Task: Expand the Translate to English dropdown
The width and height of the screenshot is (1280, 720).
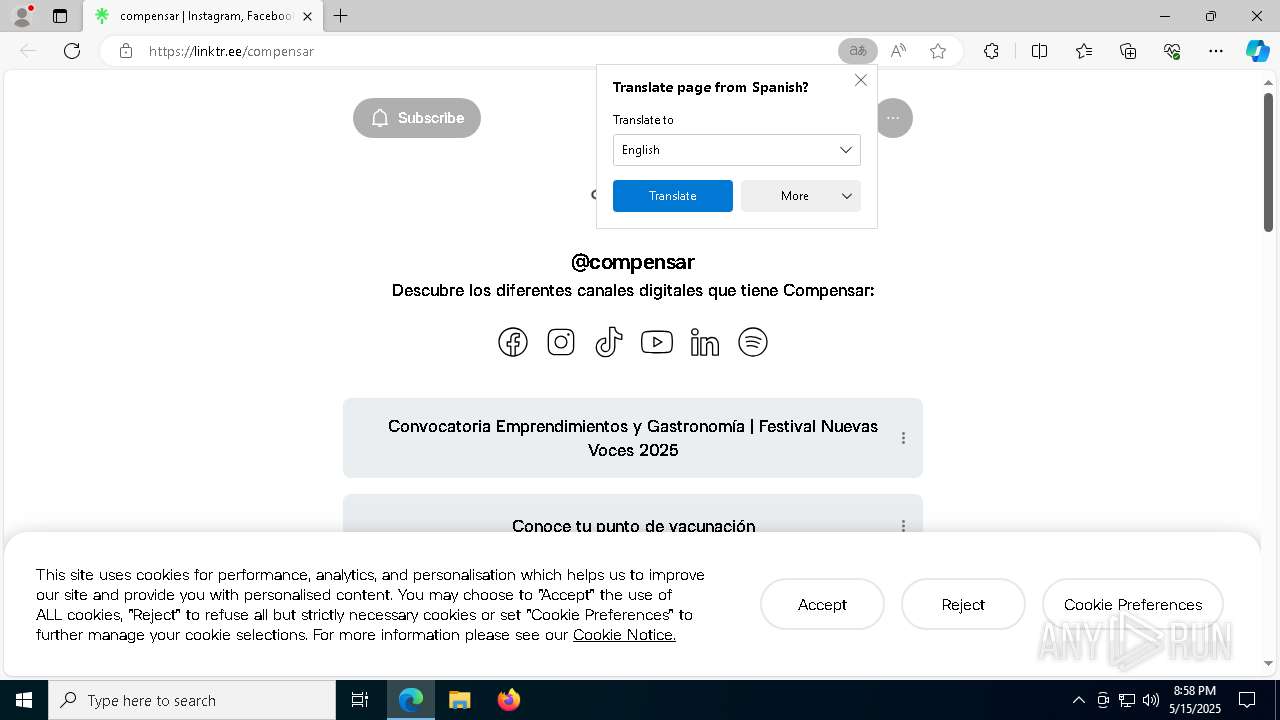Action: coord(737,150)
